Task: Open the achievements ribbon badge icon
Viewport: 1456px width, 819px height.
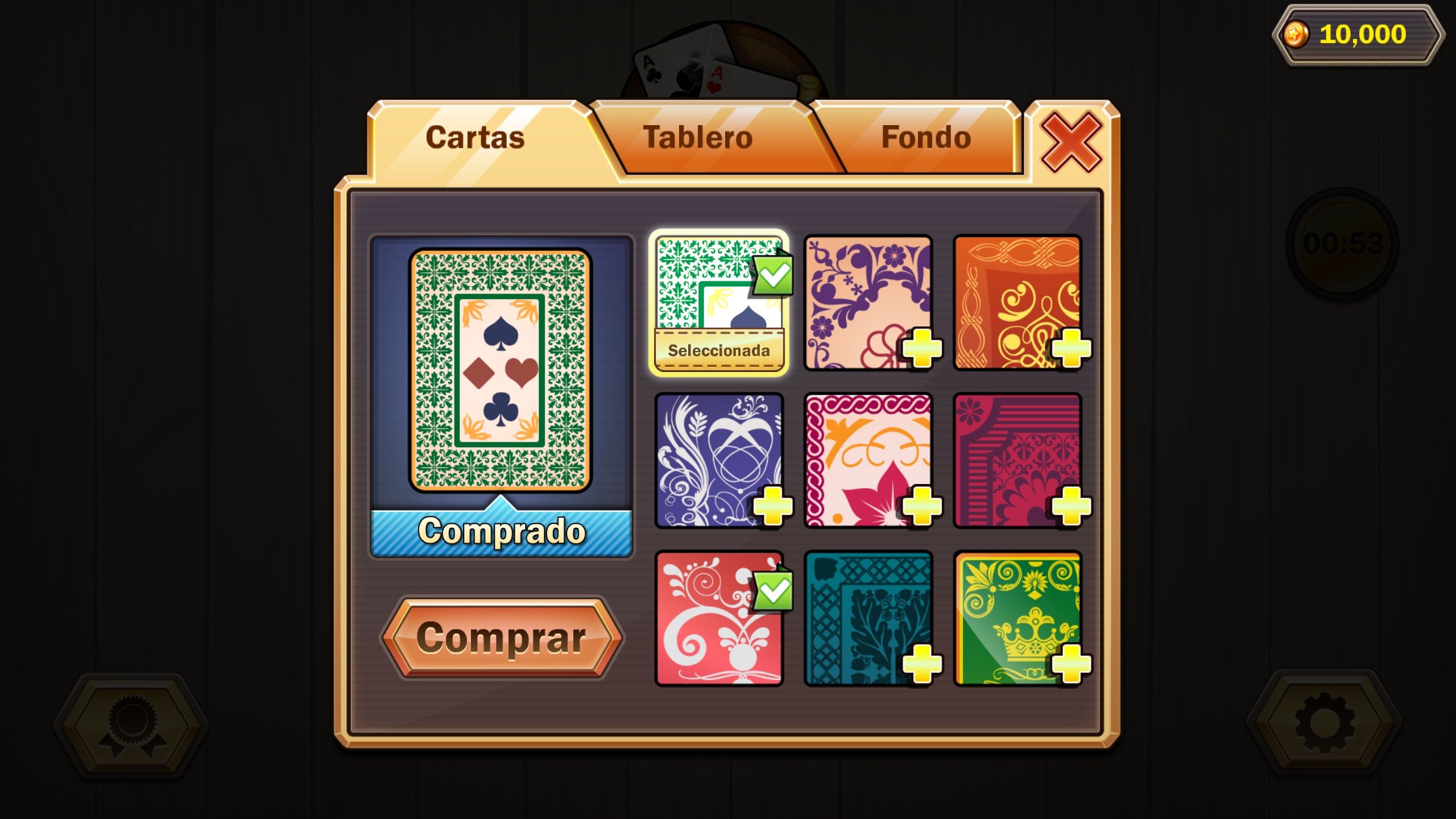Action: pos(132,726)
